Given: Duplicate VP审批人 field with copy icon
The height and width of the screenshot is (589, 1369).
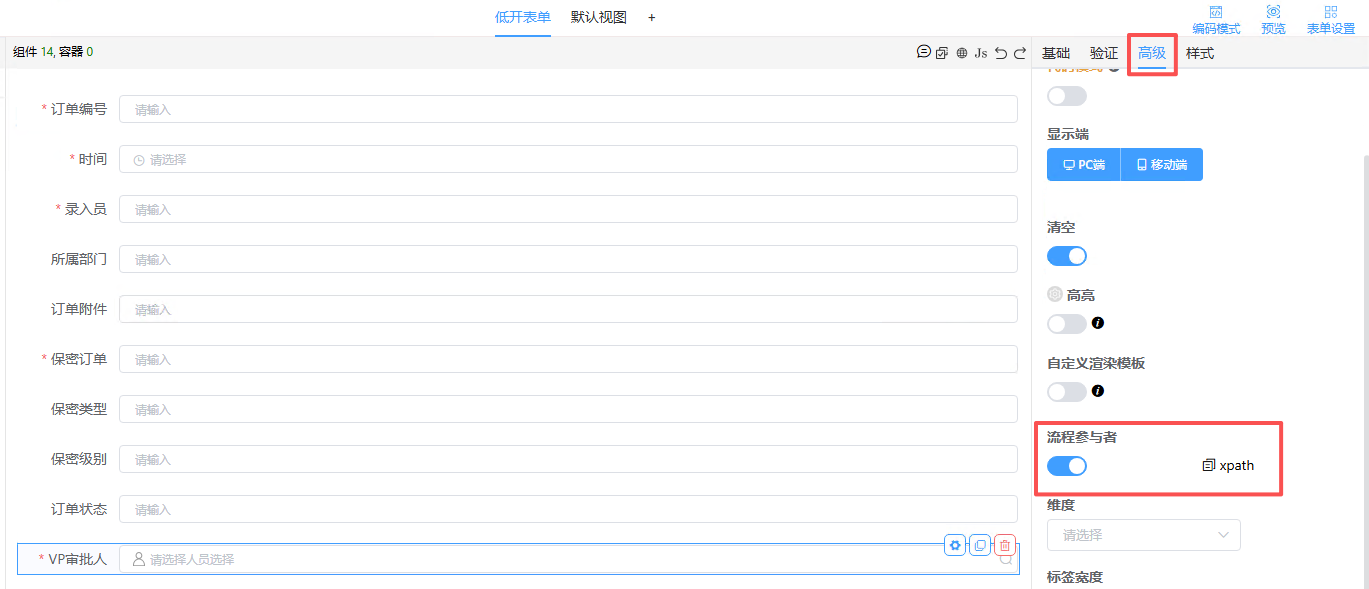Looking at the screenshot, I should [980, 545].
